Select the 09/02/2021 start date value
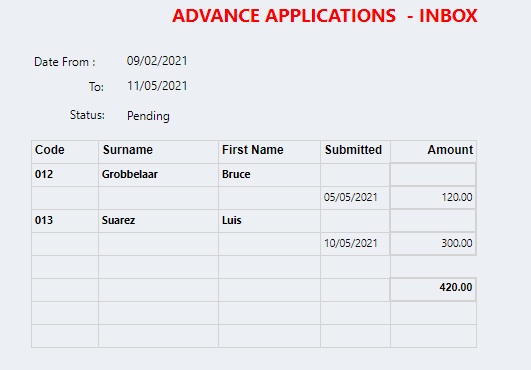 pos(157,61)
